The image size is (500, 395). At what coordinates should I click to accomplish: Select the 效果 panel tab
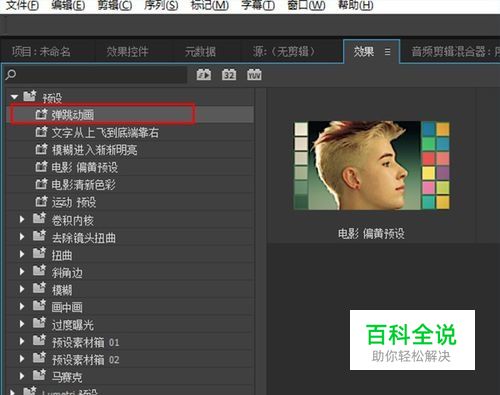(364, 52)
